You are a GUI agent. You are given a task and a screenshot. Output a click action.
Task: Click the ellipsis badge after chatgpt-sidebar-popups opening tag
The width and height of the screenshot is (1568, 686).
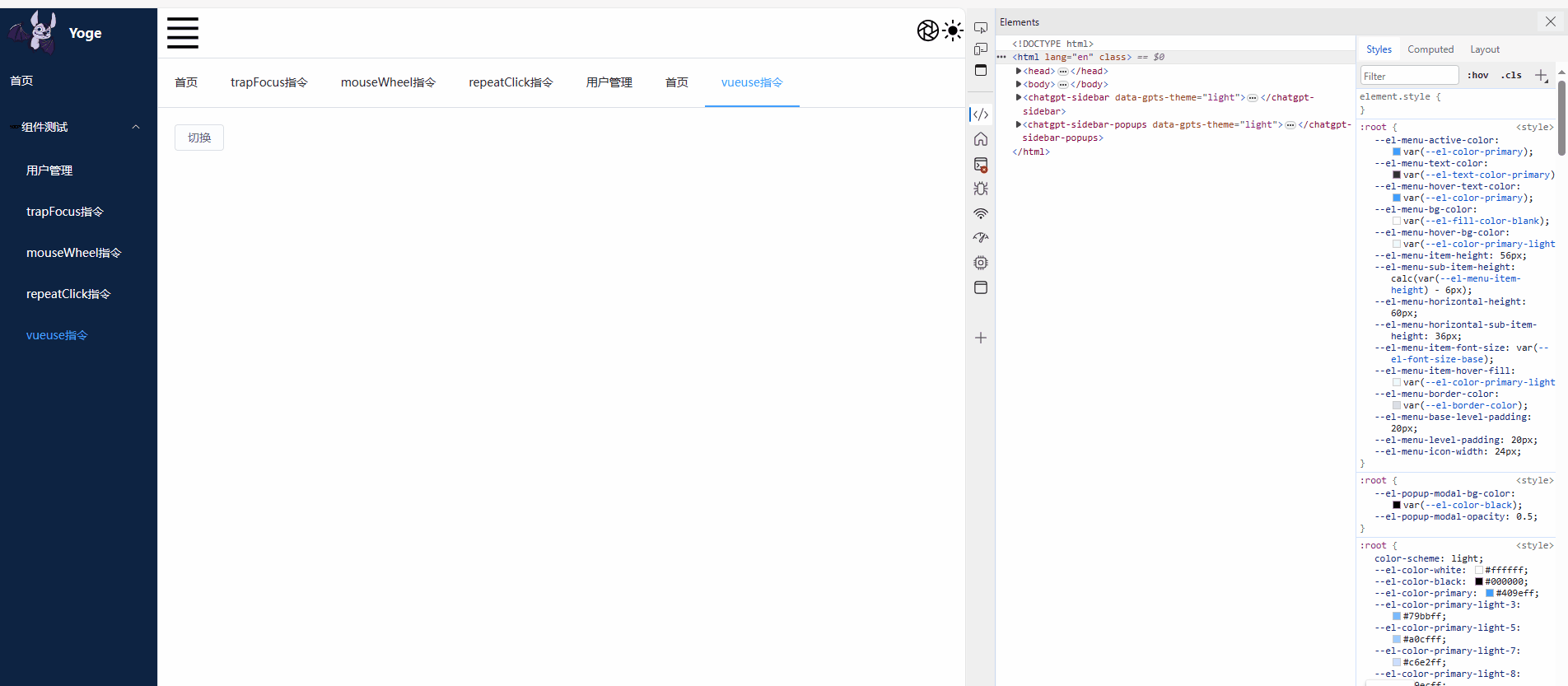1290,125
